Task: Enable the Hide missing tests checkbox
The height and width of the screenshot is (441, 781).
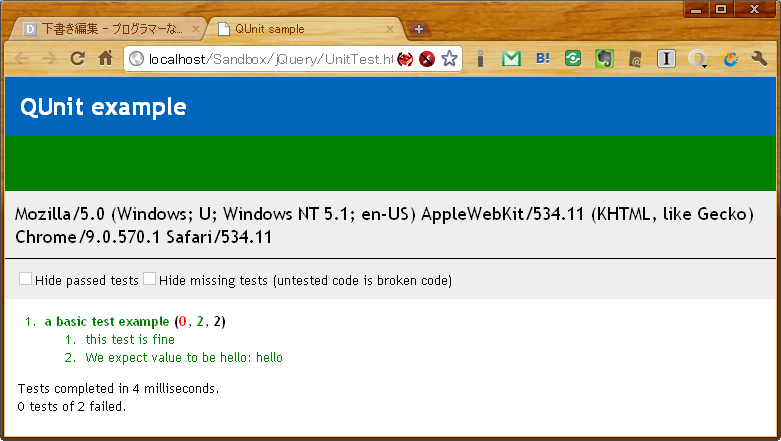Action: pyautogui.click(x=149, y=279)
